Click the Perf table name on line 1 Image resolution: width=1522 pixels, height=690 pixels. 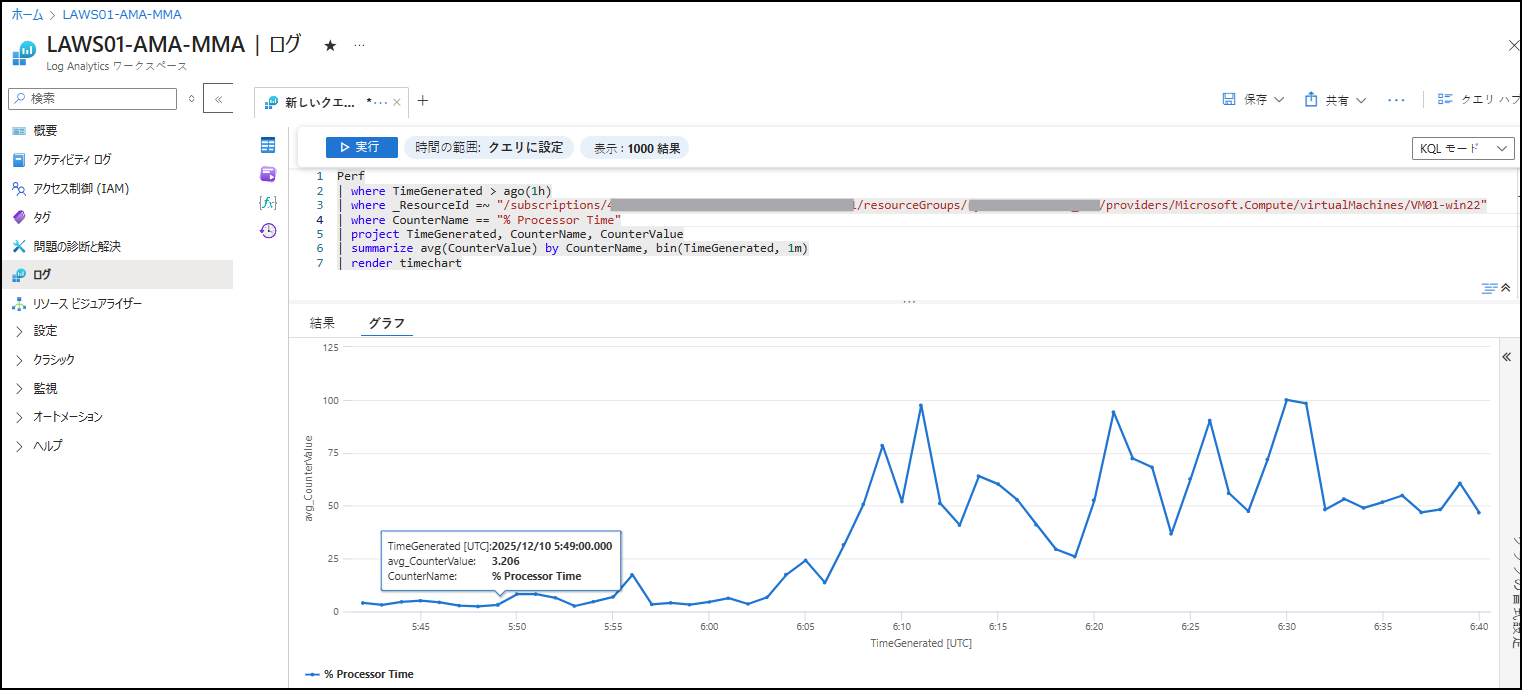click(351, 176)
